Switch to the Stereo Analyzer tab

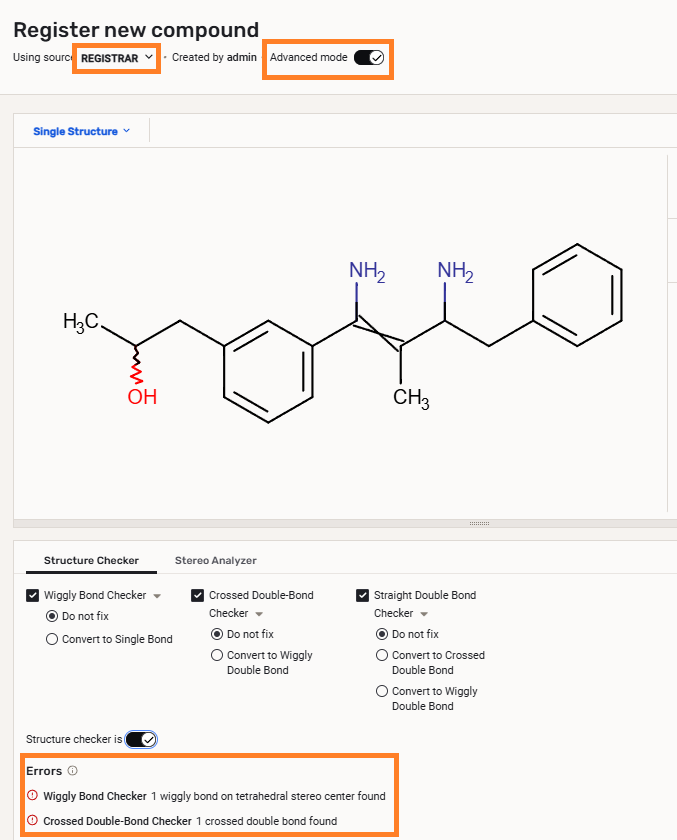[215, 560]
